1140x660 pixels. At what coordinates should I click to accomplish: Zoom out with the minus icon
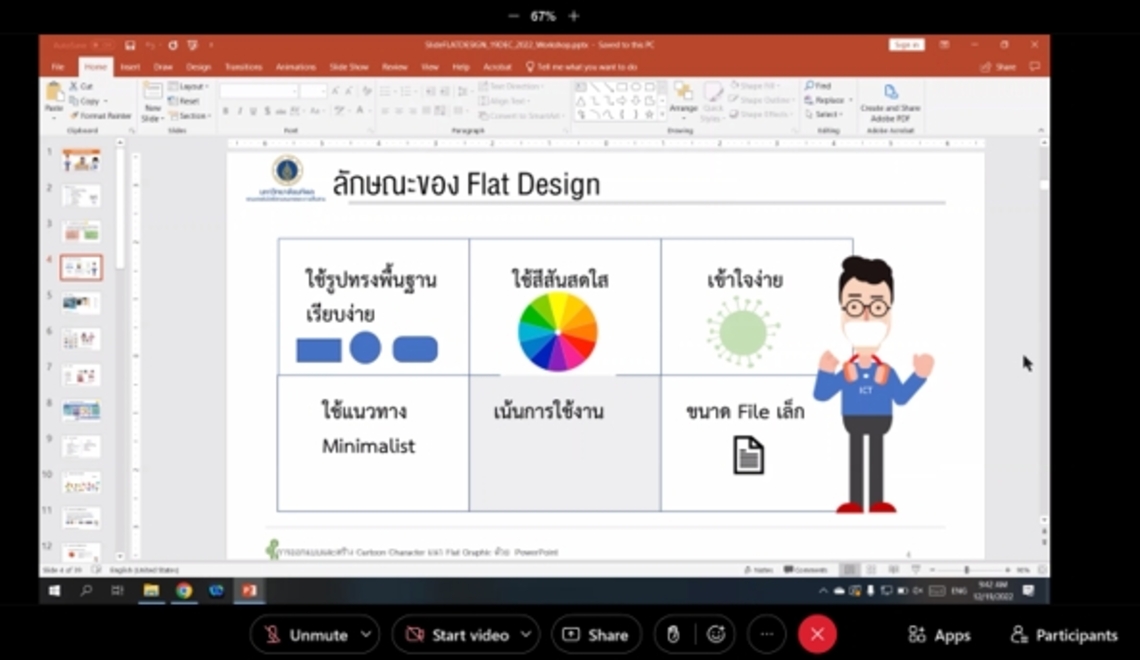[x=514, y=16]
